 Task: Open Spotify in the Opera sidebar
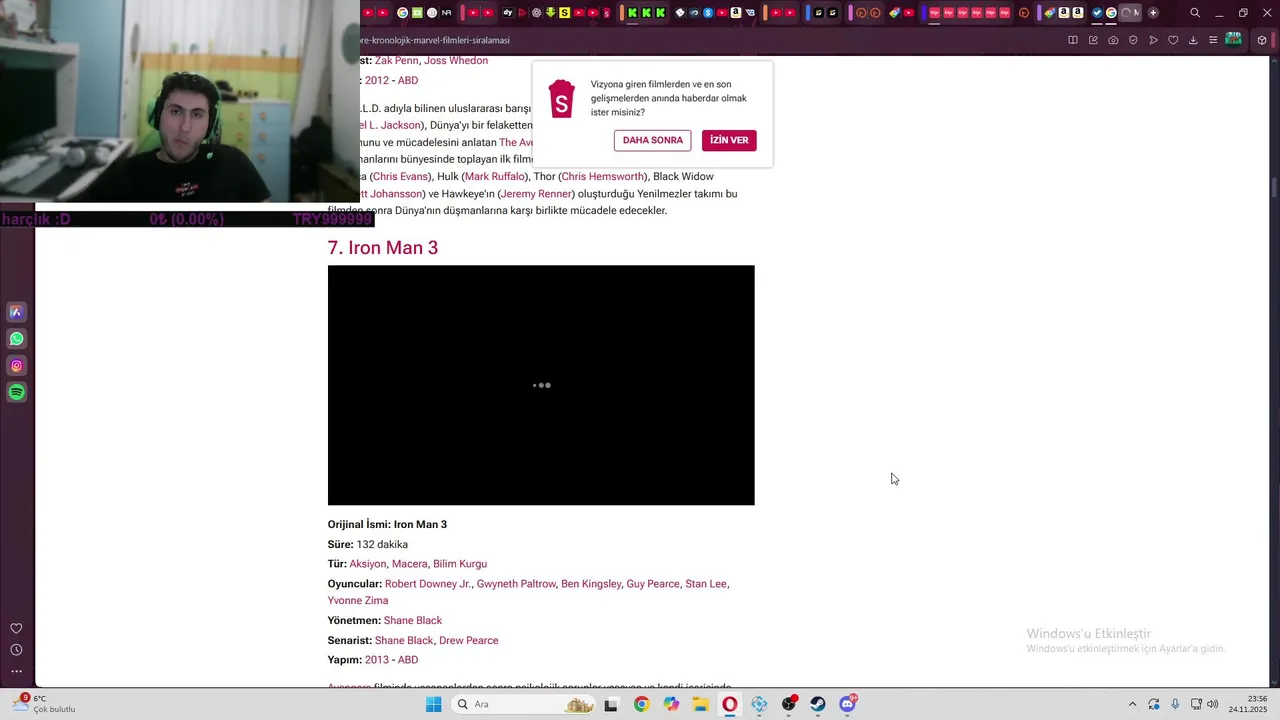(16, 392)
